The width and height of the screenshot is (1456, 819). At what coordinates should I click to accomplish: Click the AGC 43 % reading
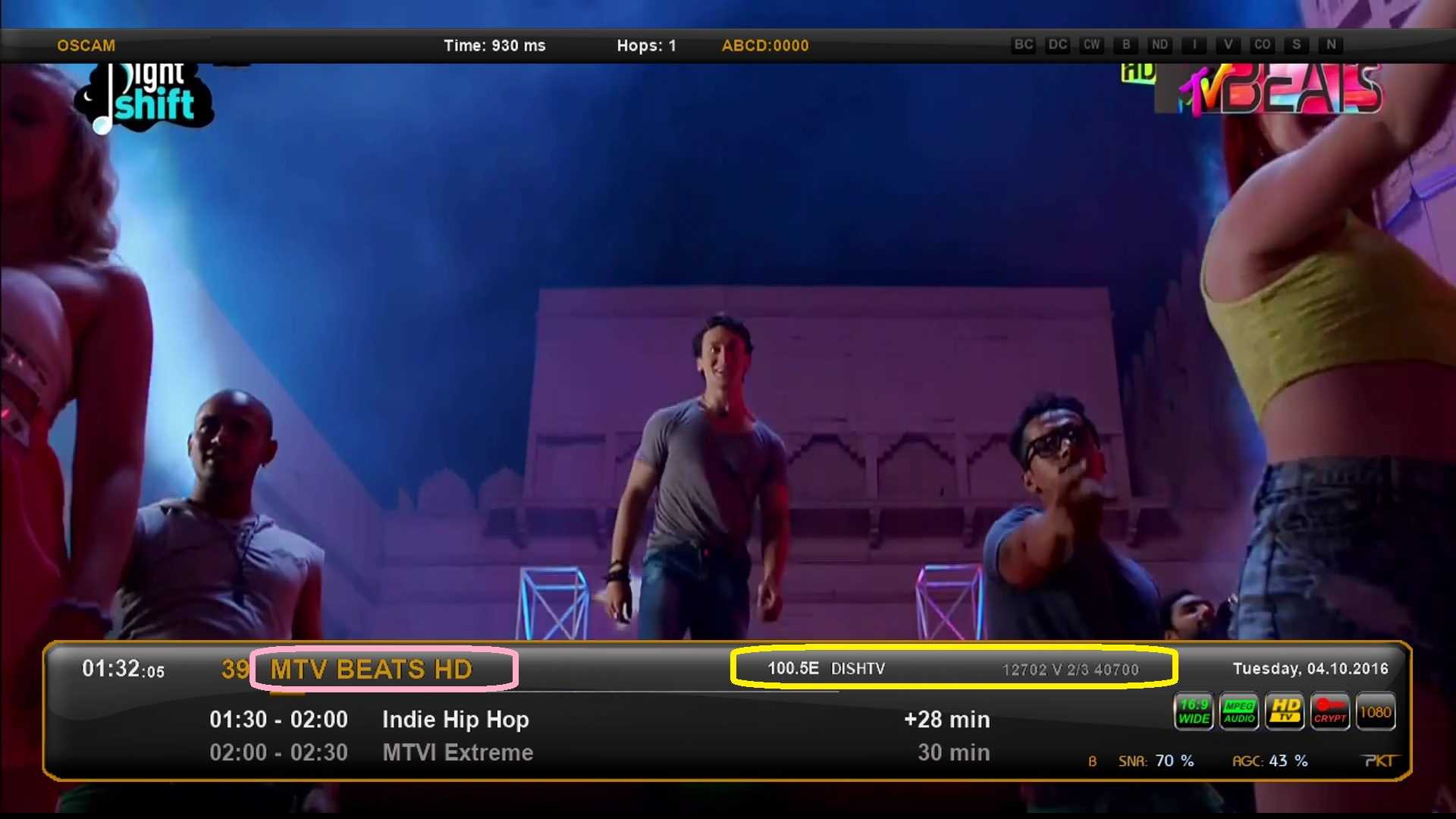pos(1270,761)
